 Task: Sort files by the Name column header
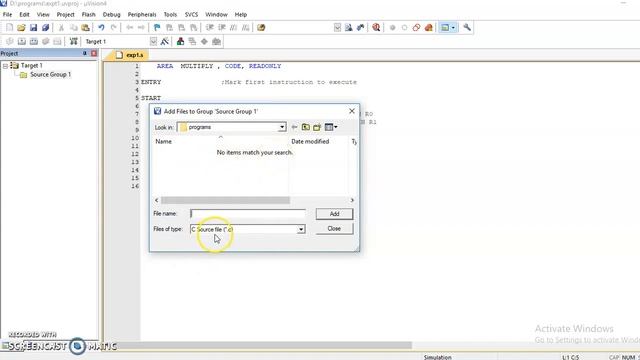163,142
